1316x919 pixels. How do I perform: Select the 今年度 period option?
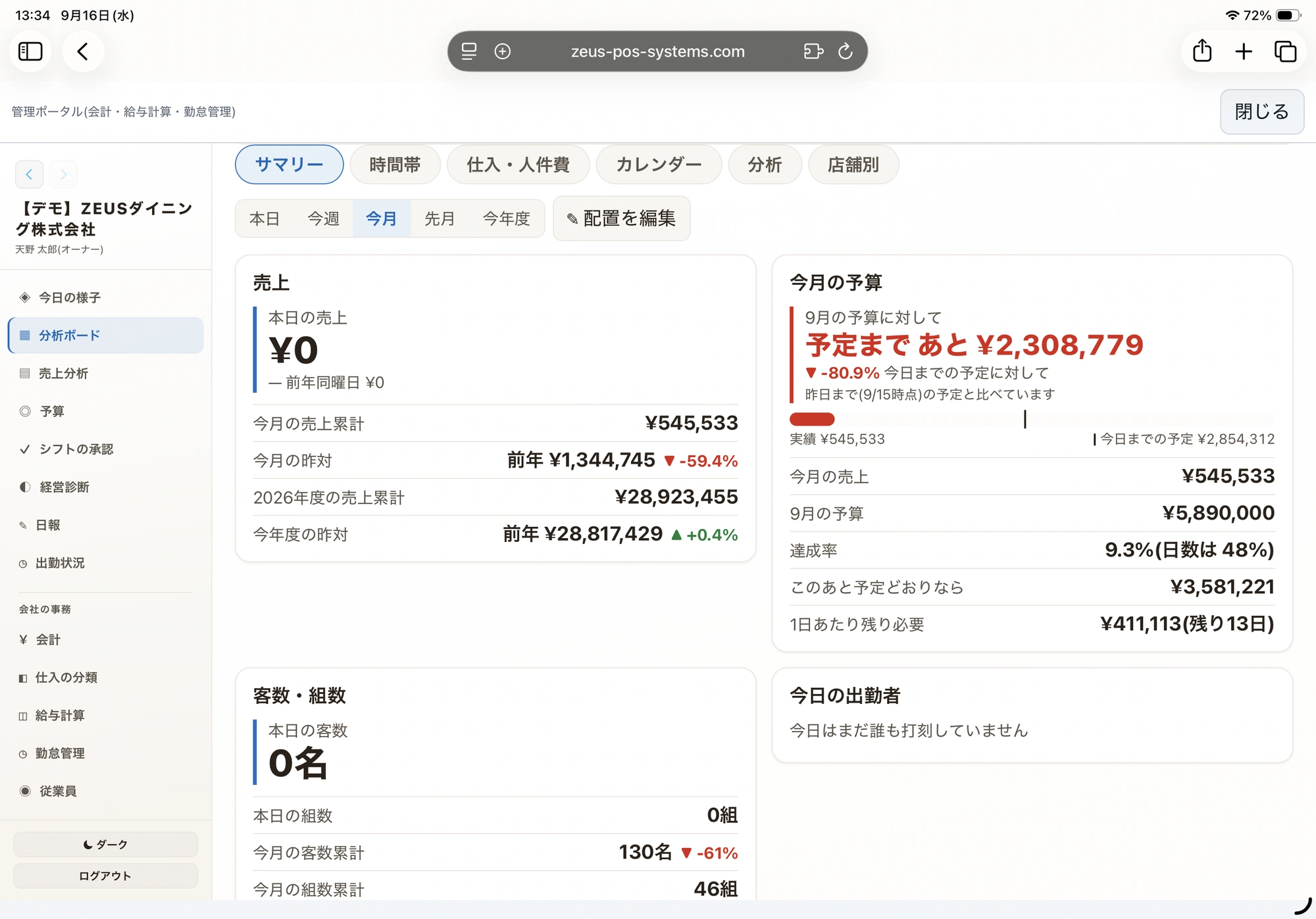pyautogui.click(x=506, y=218)
